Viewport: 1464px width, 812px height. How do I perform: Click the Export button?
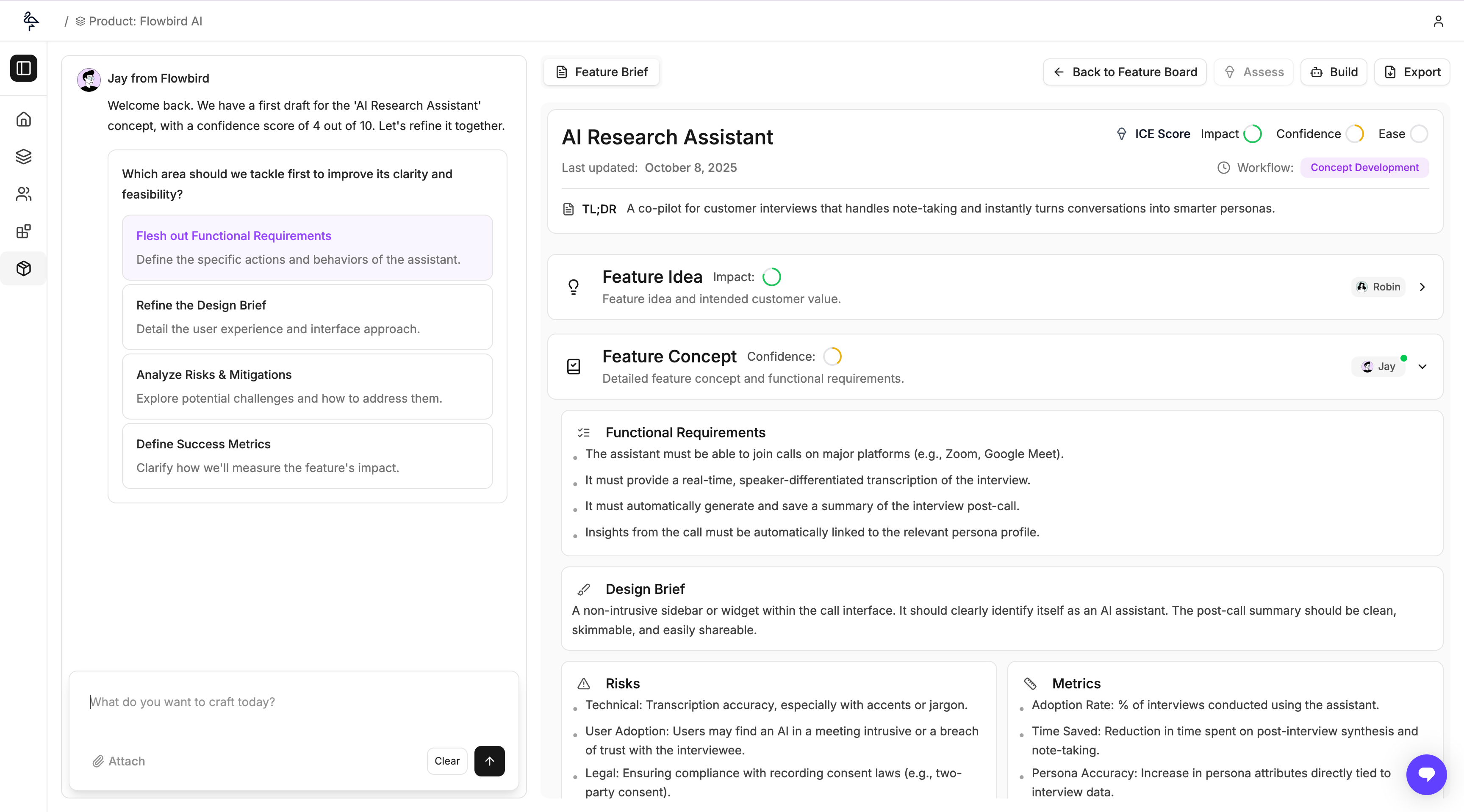(1412, 72)
